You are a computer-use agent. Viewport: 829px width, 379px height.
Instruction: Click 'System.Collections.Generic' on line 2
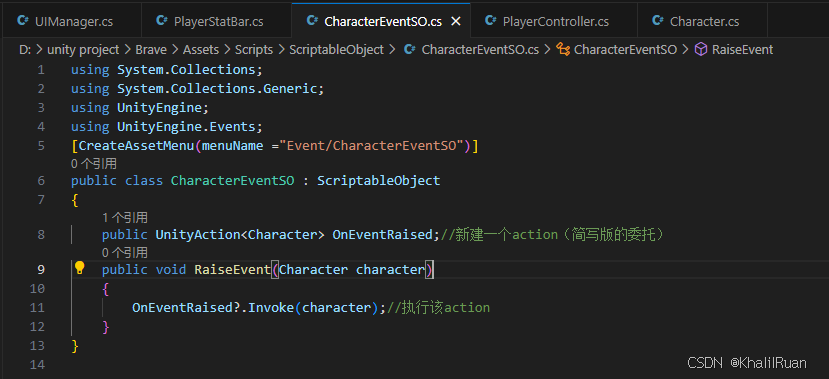[x=217, y=89]
